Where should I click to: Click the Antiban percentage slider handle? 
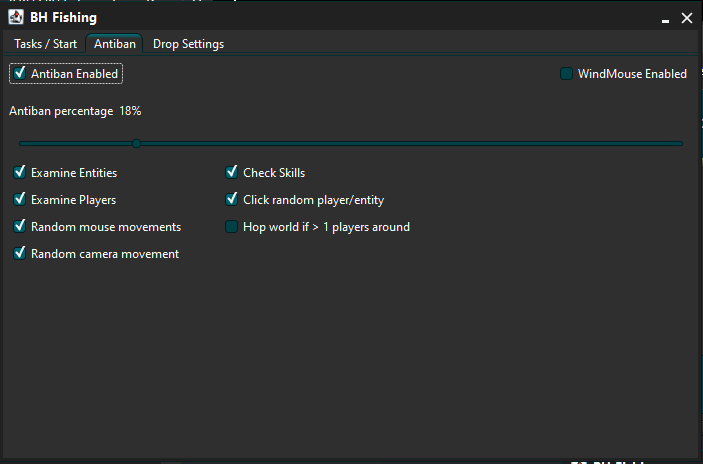pos(136,143)
